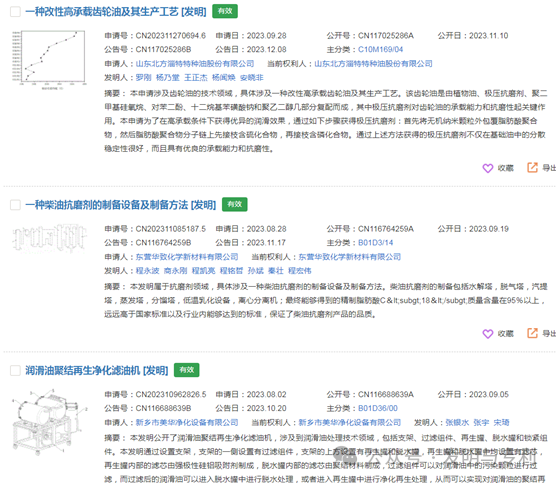Click inventor 罗刚
The image size is (558, 485).
tap(143, 78)
